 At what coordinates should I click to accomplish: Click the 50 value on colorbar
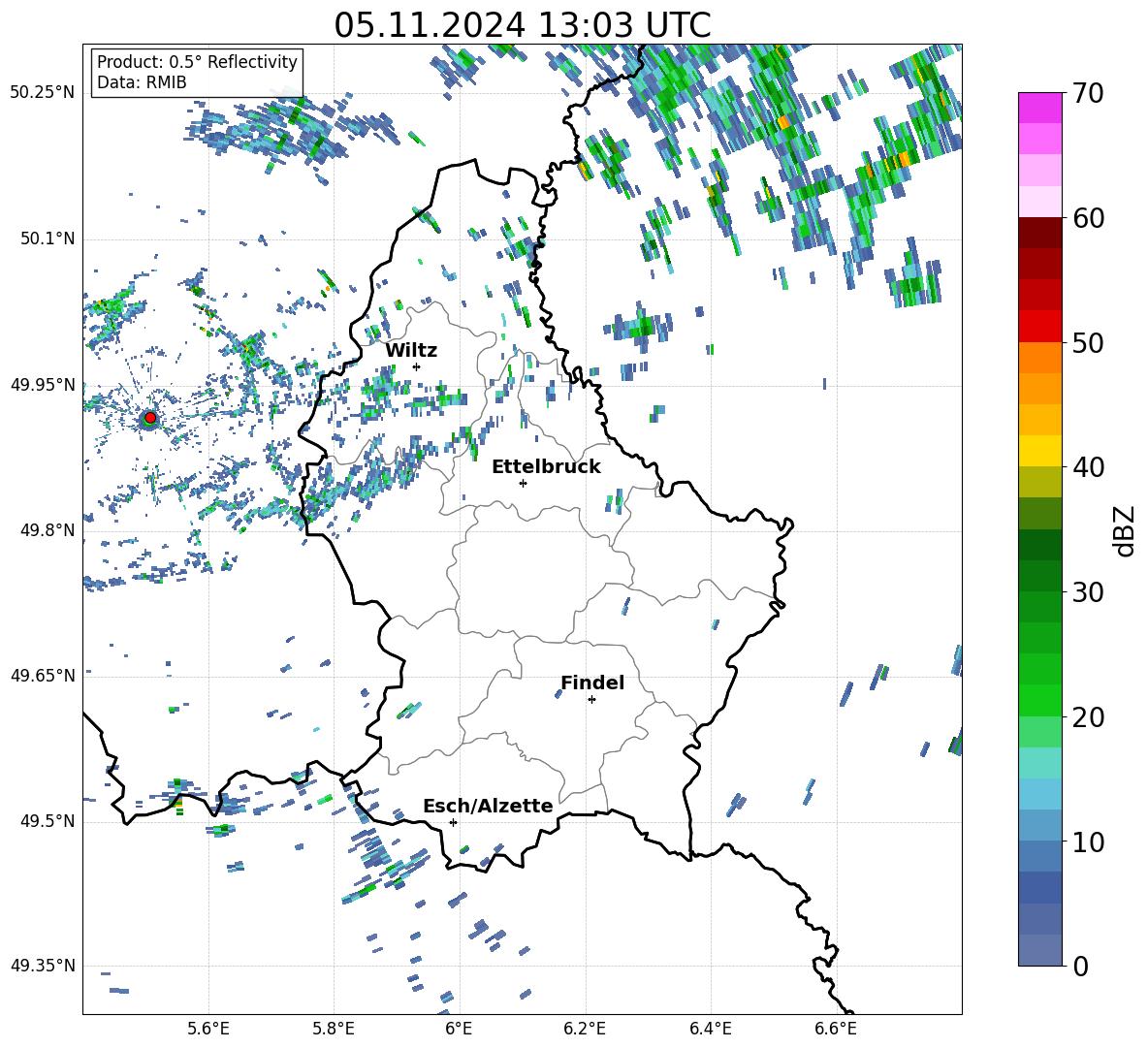pyautogui.click(x=1087, y=342)
